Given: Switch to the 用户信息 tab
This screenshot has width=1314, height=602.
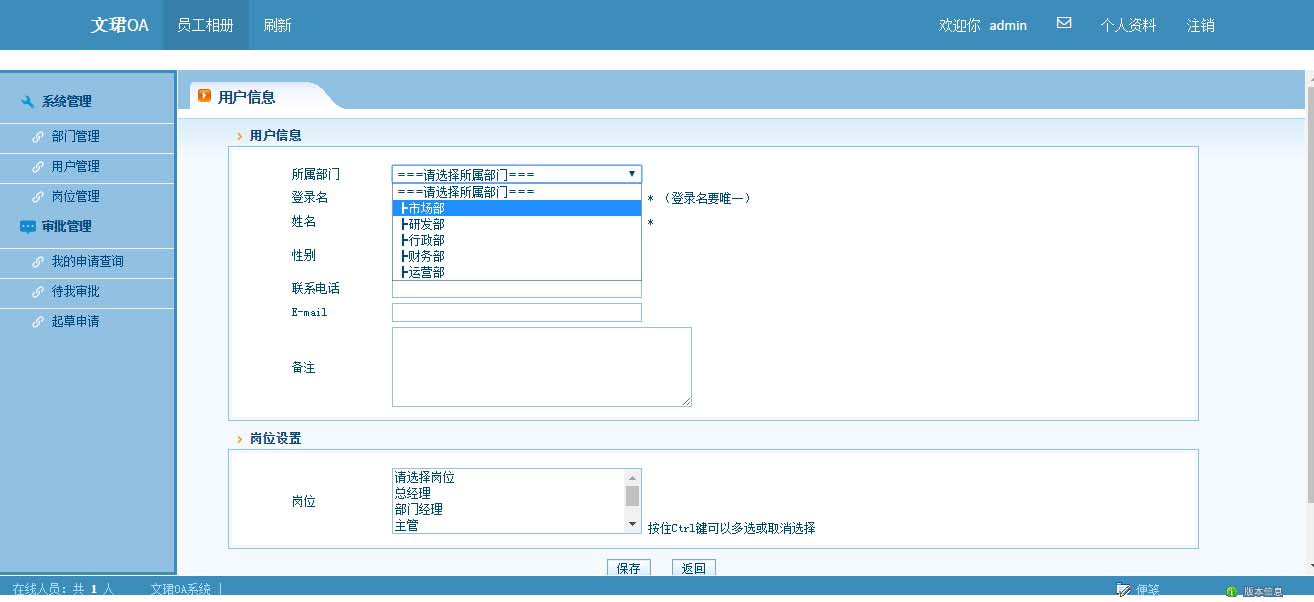Looking at the screenshot, I should [246, 97].
